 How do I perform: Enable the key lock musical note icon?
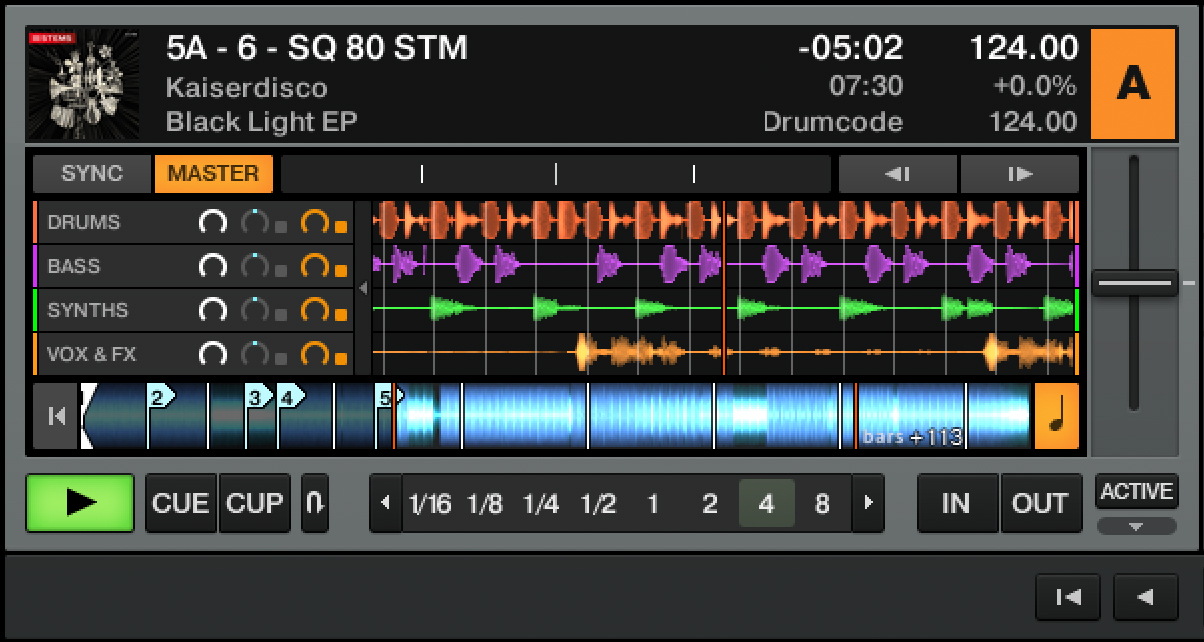(1057, 416)
